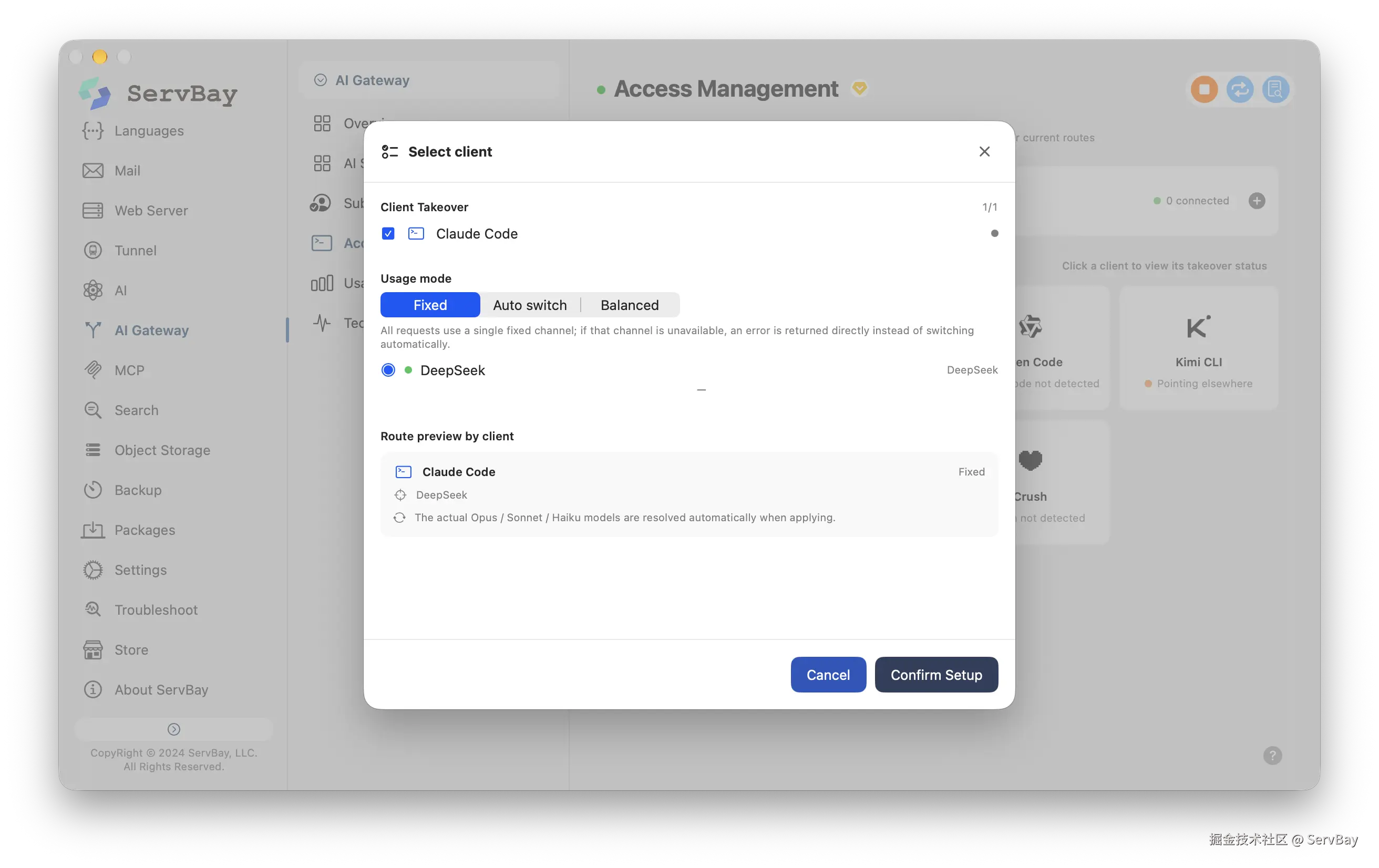Click the ServBay logo

point(158,94)
